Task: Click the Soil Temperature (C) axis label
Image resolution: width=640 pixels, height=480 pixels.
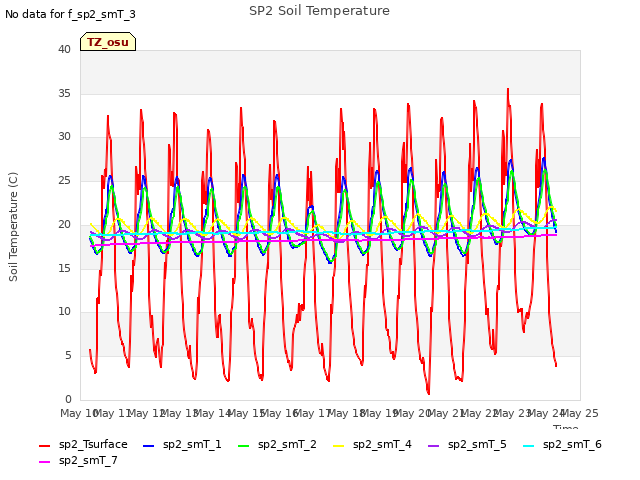Action: click(x=13, y=227)
